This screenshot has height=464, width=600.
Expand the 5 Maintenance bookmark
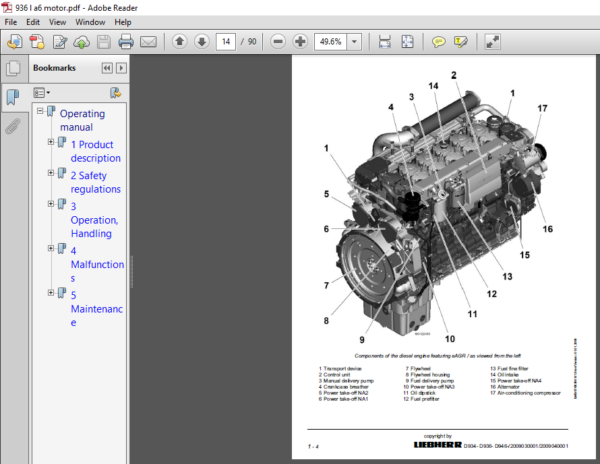51,293
